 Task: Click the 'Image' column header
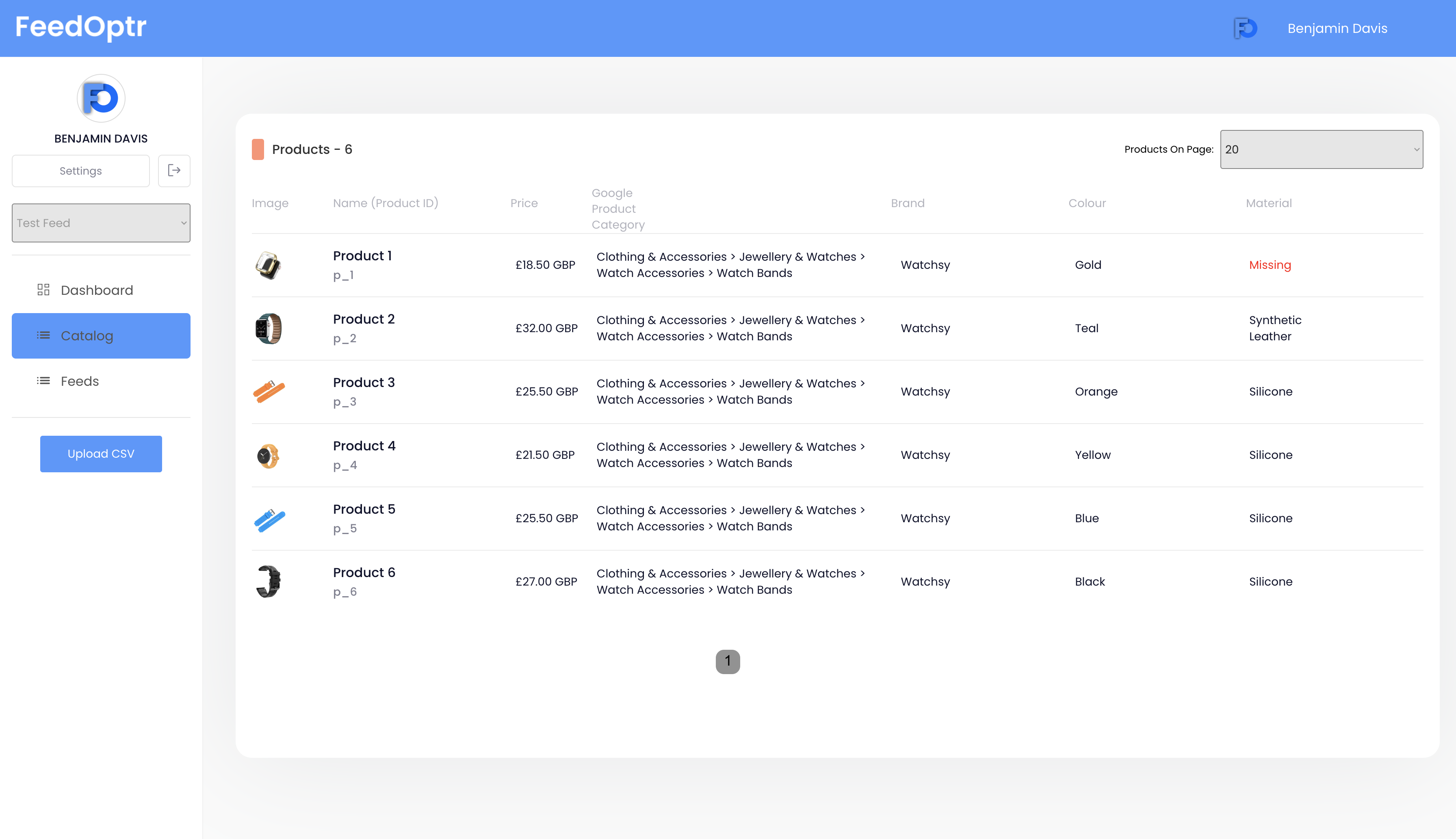(270, 203)
